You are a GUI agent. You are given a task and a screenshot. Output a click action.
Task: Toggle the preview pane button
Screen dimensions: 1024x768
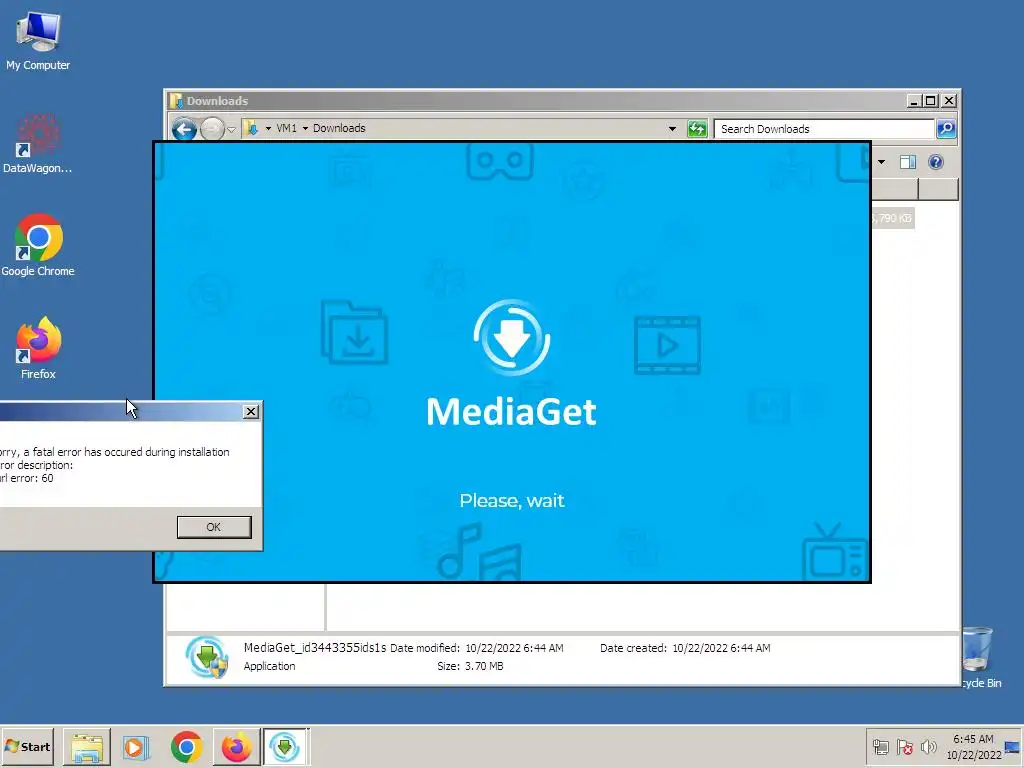click(908, 162)
